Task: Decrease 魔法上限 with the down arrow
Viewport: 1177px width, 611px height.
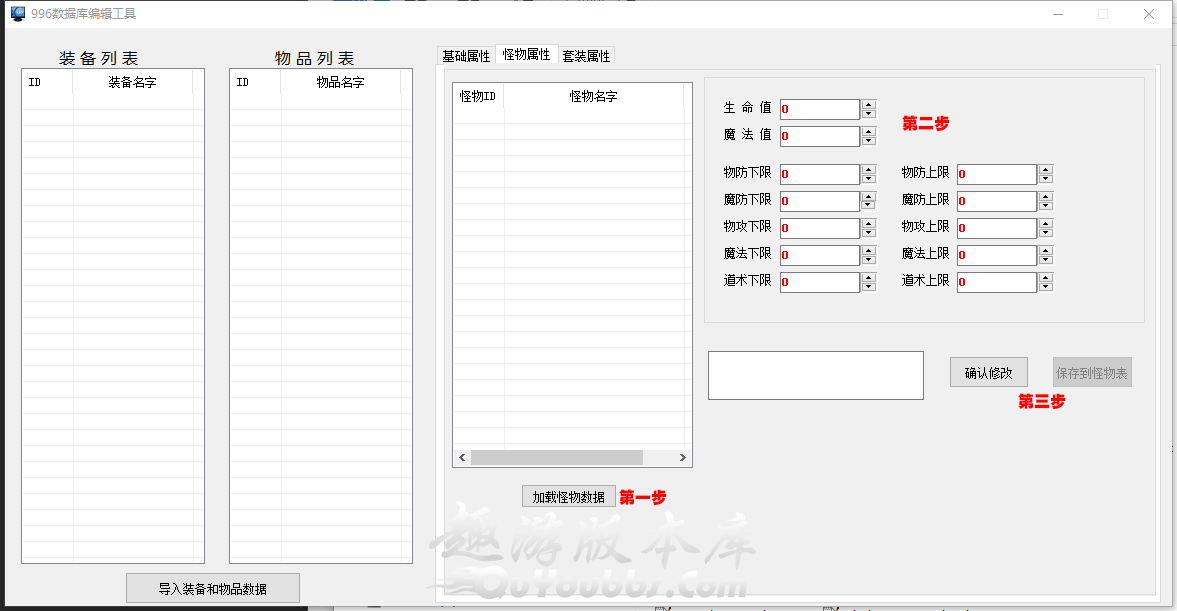Action: point(1046,260)
